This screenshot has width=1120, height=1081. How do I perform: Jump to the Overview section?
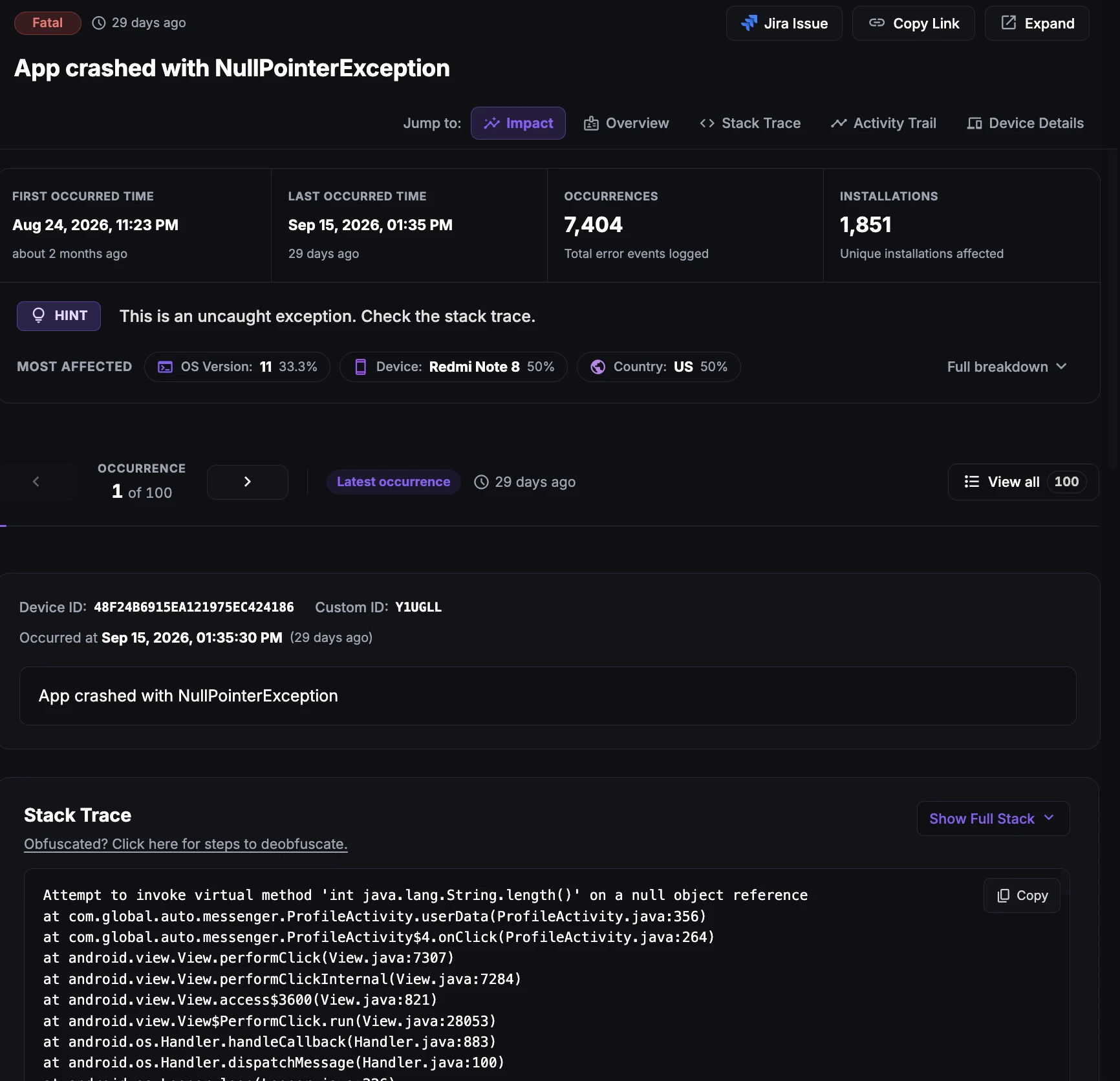(626, 123)
